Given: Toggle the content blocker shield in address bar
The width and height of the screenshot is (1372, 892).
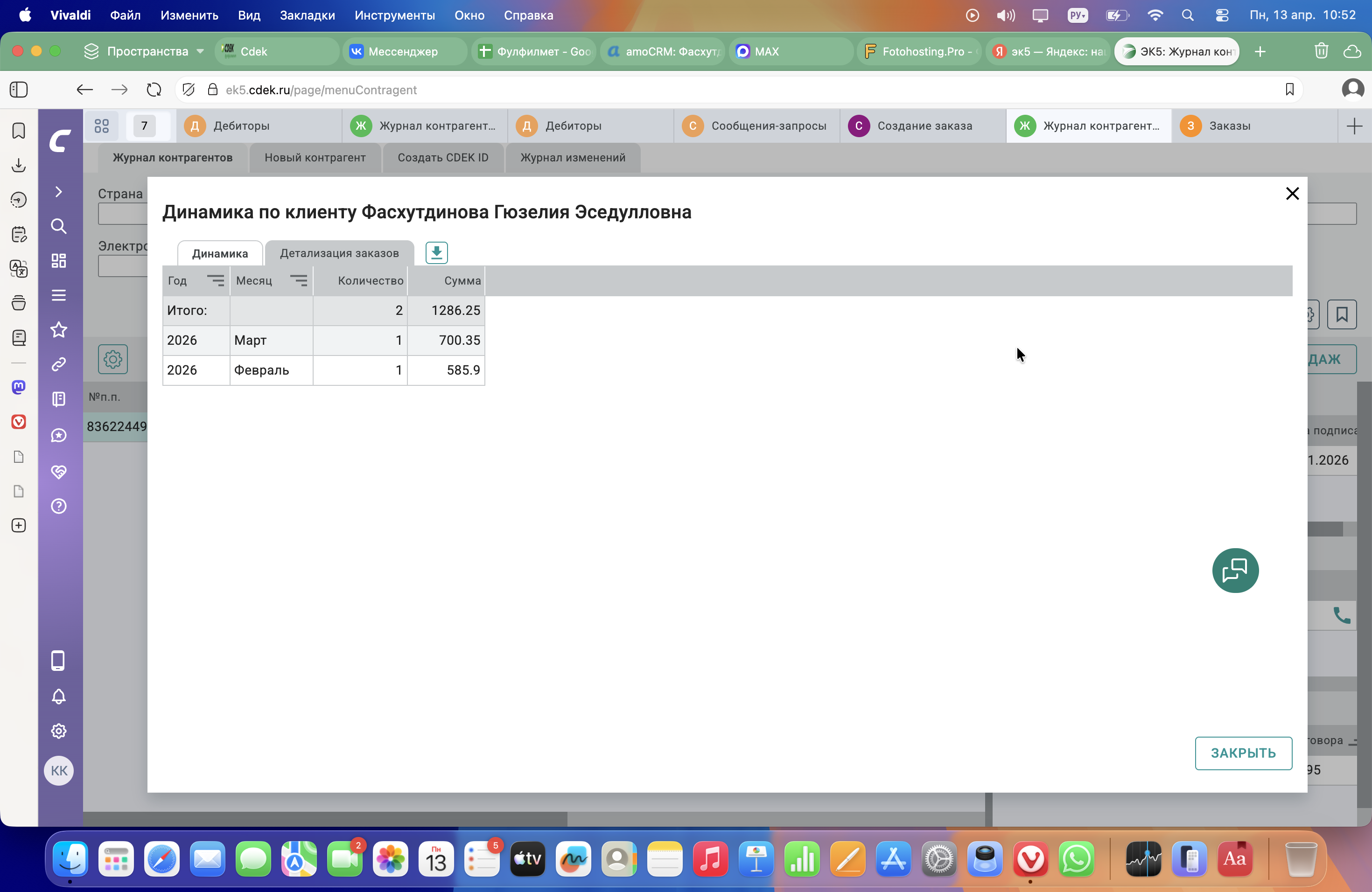Looking at the screenshot, I should click(x=189, y=90).
